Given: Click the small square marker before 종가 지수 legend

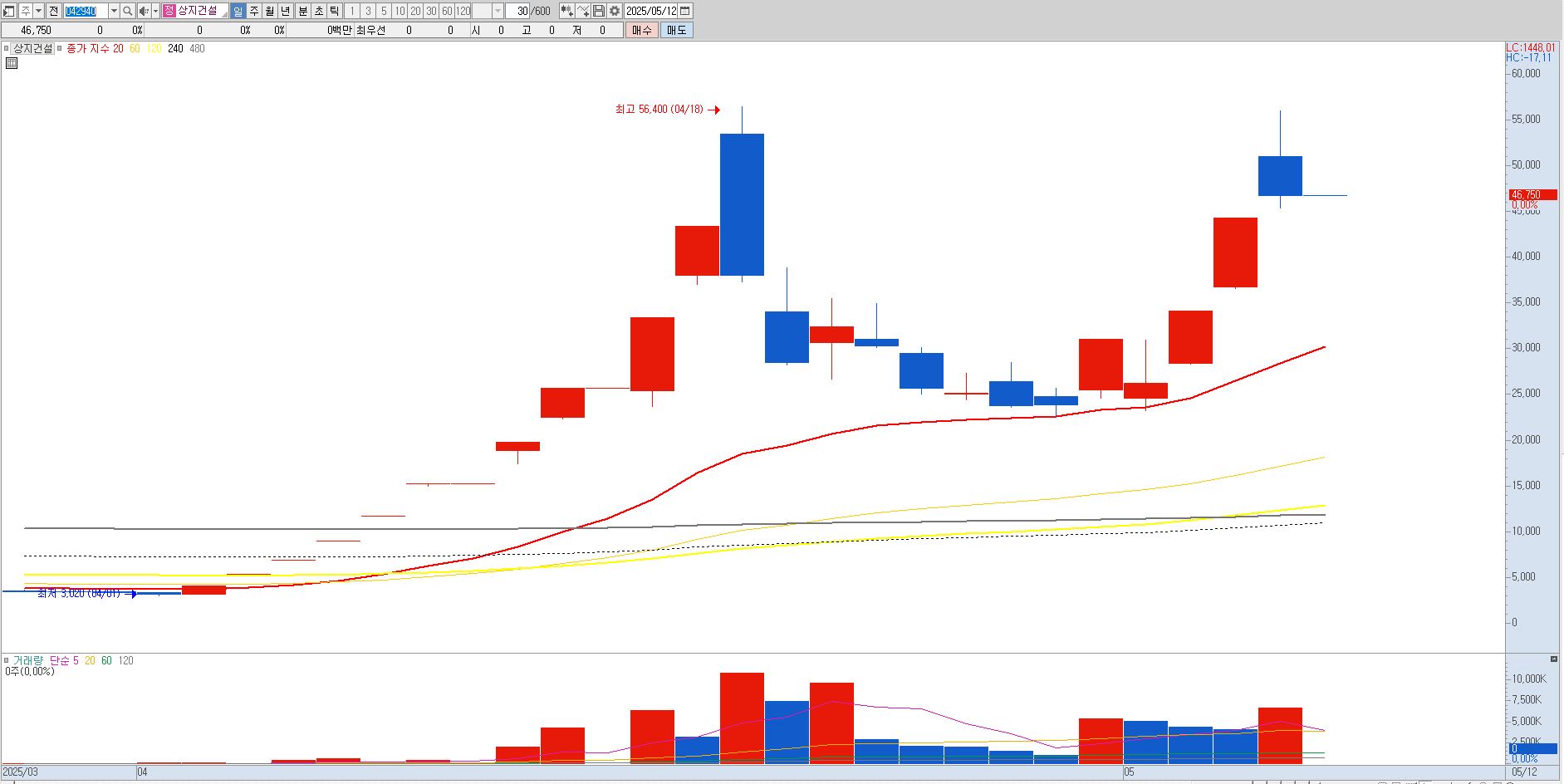Looking at the screenshot, I should pyautogui.click(x=59, y=48).
